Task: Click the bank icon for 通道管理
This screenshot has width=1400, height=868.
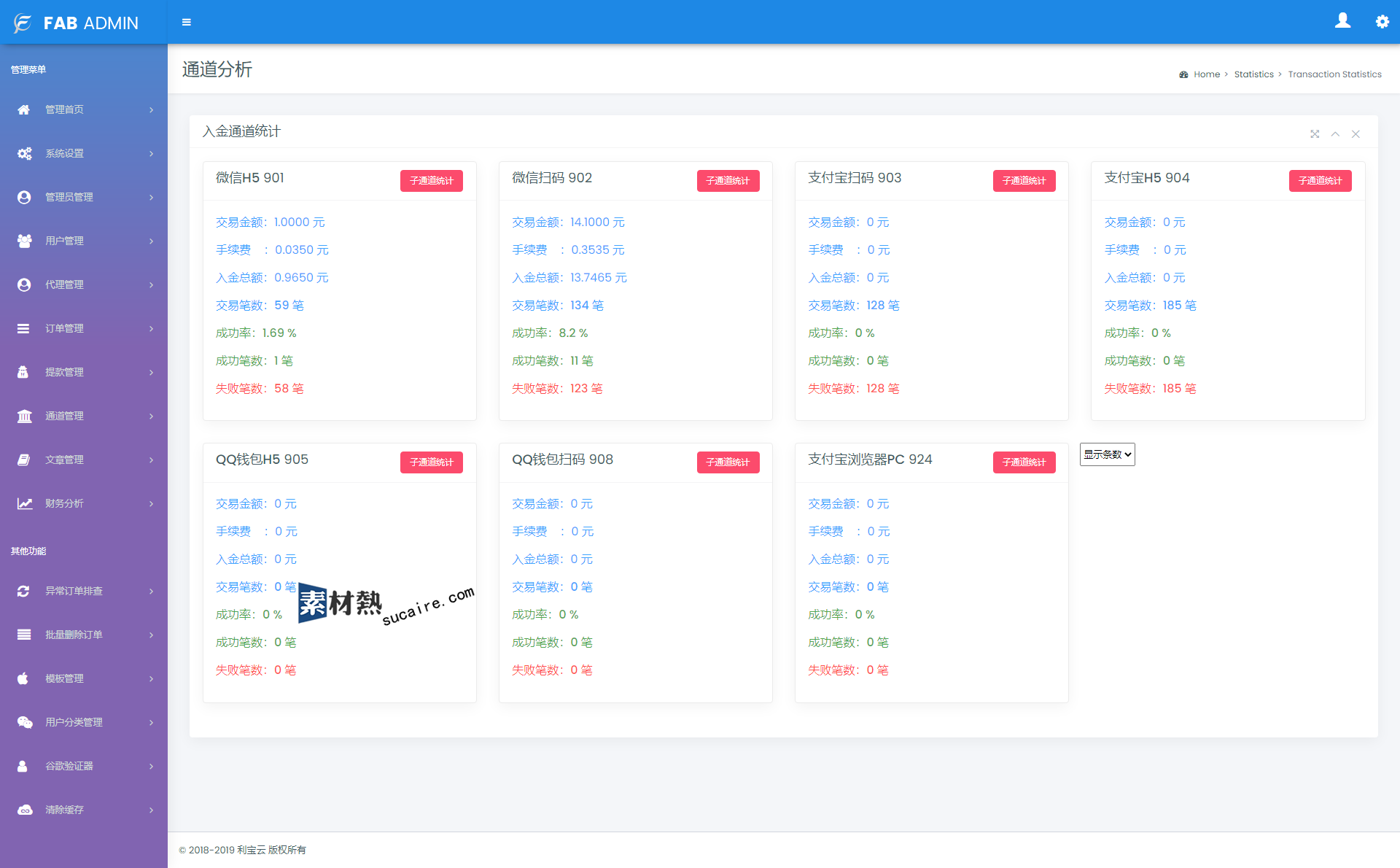Action: click(x=24, y=416)
